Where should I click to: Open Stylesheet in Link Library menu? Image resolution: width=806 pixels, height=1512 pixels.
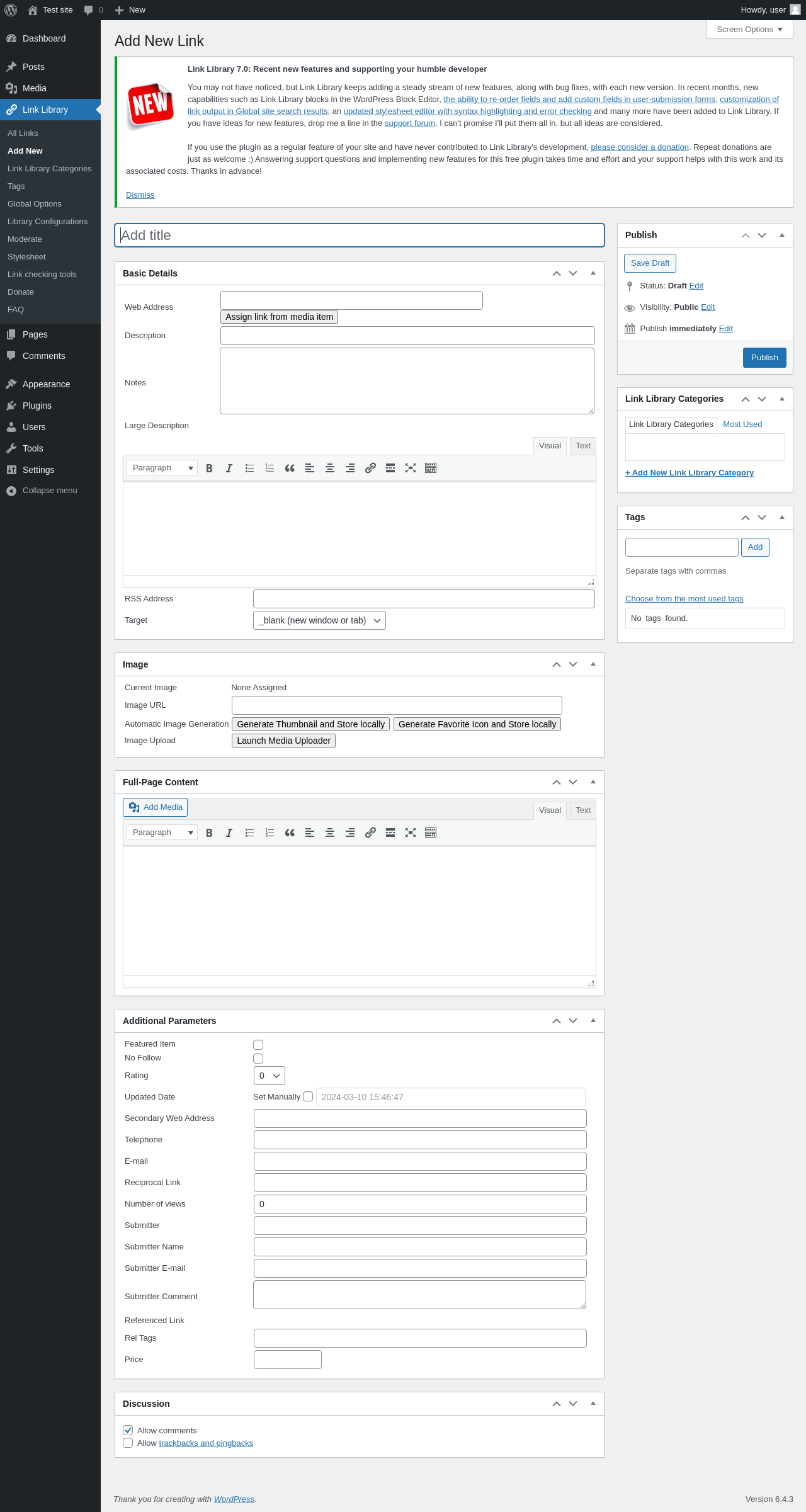(x=26, y=257)
